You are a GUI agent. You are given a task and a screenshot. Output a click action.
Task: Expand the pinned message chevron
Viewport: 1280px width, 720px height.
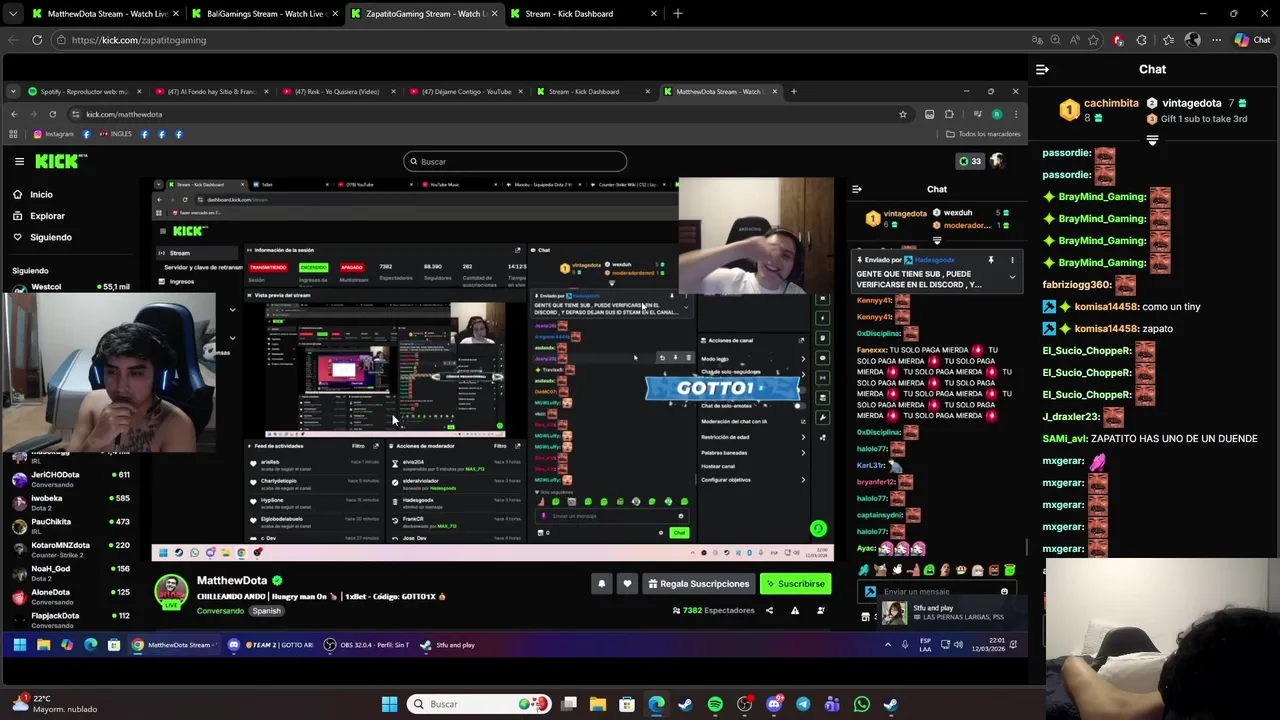coord(1011,277)
